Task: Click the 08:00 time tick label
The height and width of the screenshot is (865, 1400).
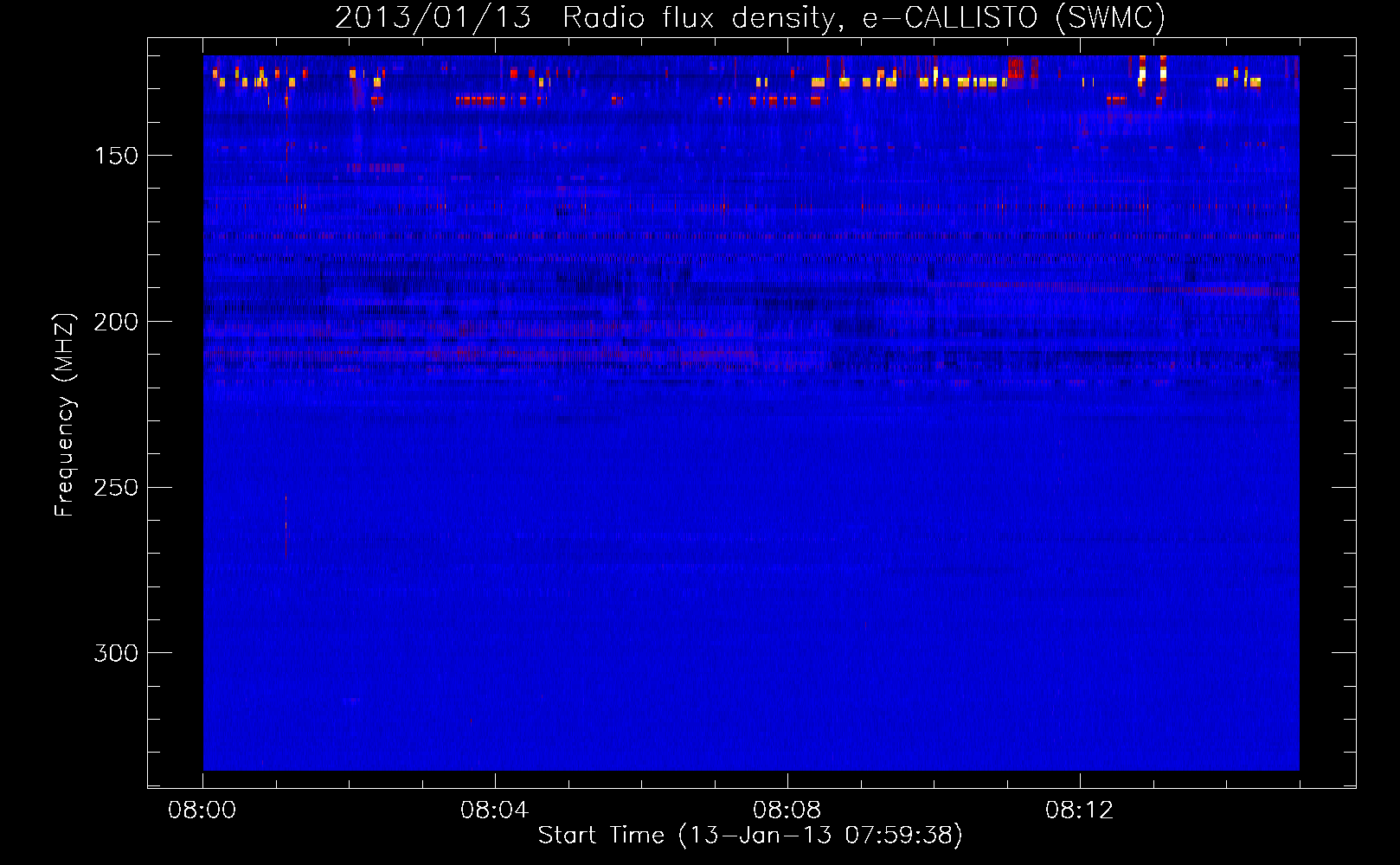Action: click(x=202, y=811)
